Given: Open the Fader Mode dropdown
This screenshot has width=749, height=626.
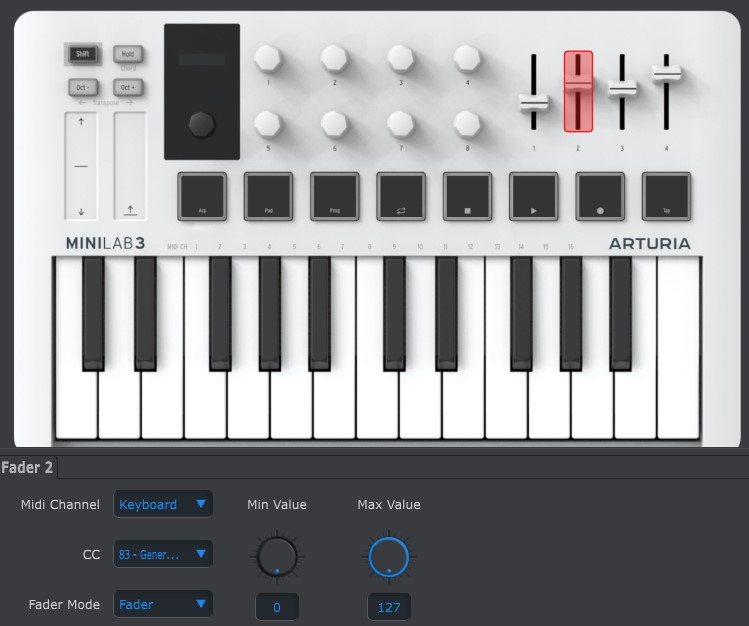Looking at the screenshot, I should (163, 605).
